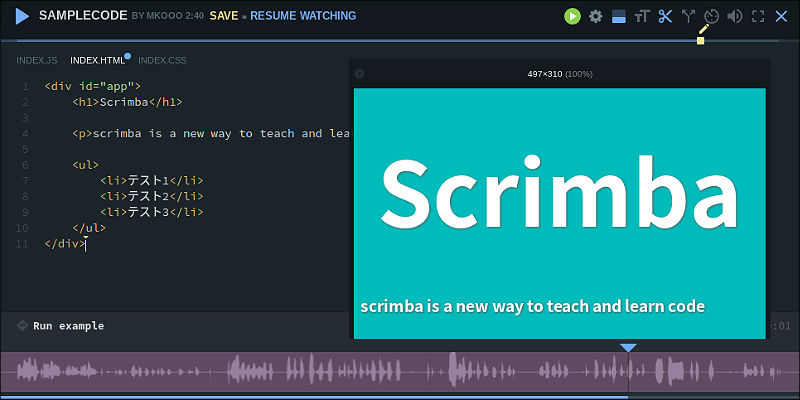
Task: Click the closing </ul> tag line
Action: (89, 228)
